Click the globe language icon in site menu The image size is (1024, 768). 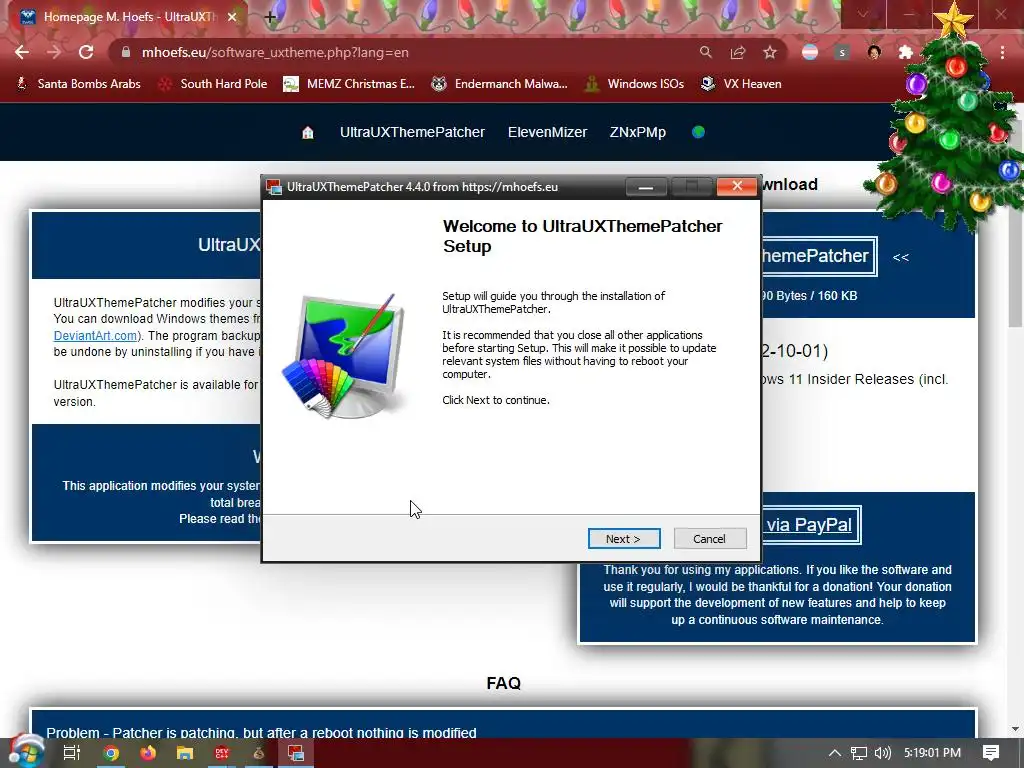[698, 132]
